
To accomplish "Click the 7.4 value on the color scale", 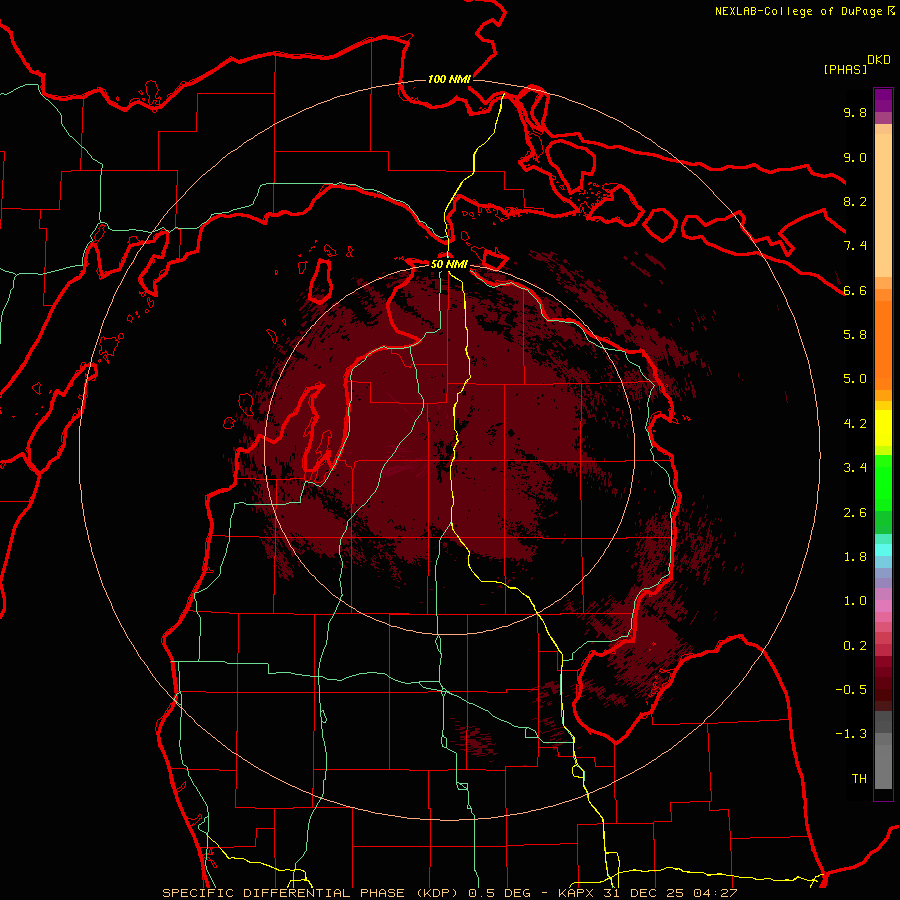I will 855,246.
